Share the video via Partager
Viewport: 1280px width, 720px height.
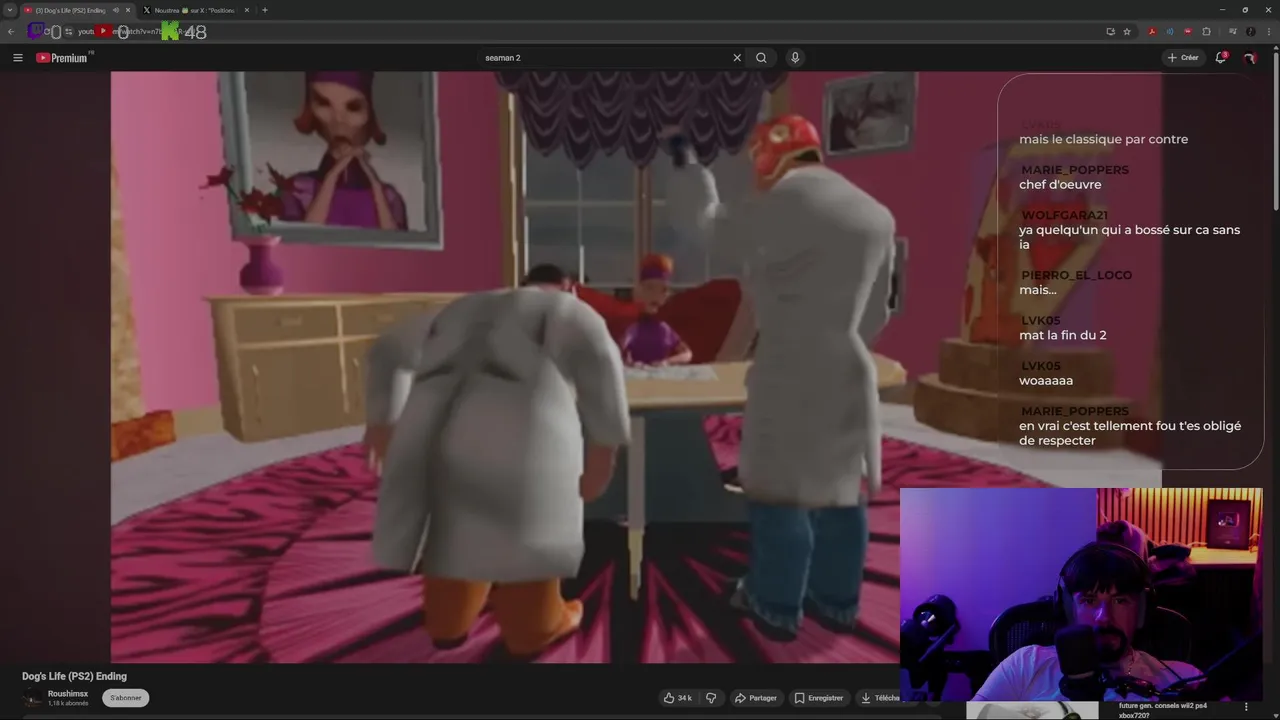[x=755, y=698]
